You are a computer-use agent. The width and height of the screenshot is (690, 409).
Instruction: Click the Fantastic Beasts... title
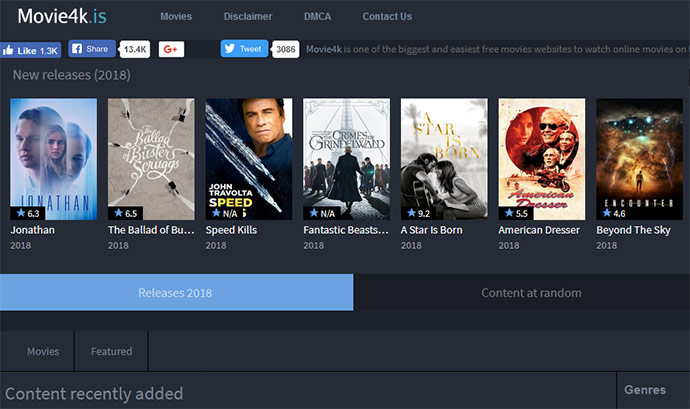tap(346, 230)
